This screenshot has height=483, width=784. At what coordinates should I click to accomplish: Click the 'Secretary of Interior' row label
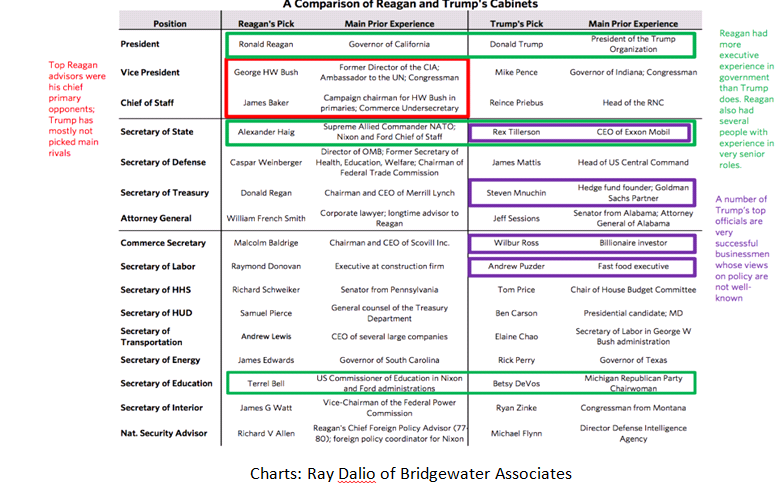pyautogui.click(x=162, y=408)
